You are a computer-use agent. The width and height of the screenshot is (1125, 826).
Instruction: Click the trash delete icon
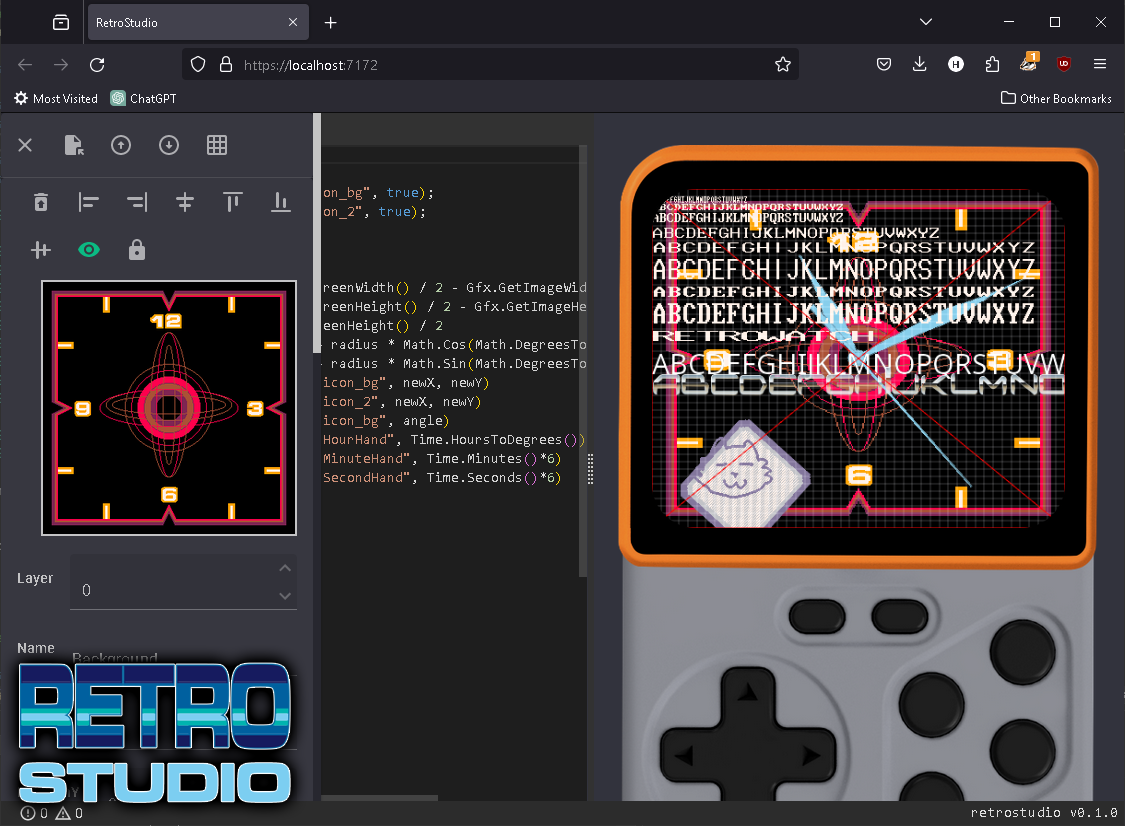pyautogui.click(x=41, y=202)
